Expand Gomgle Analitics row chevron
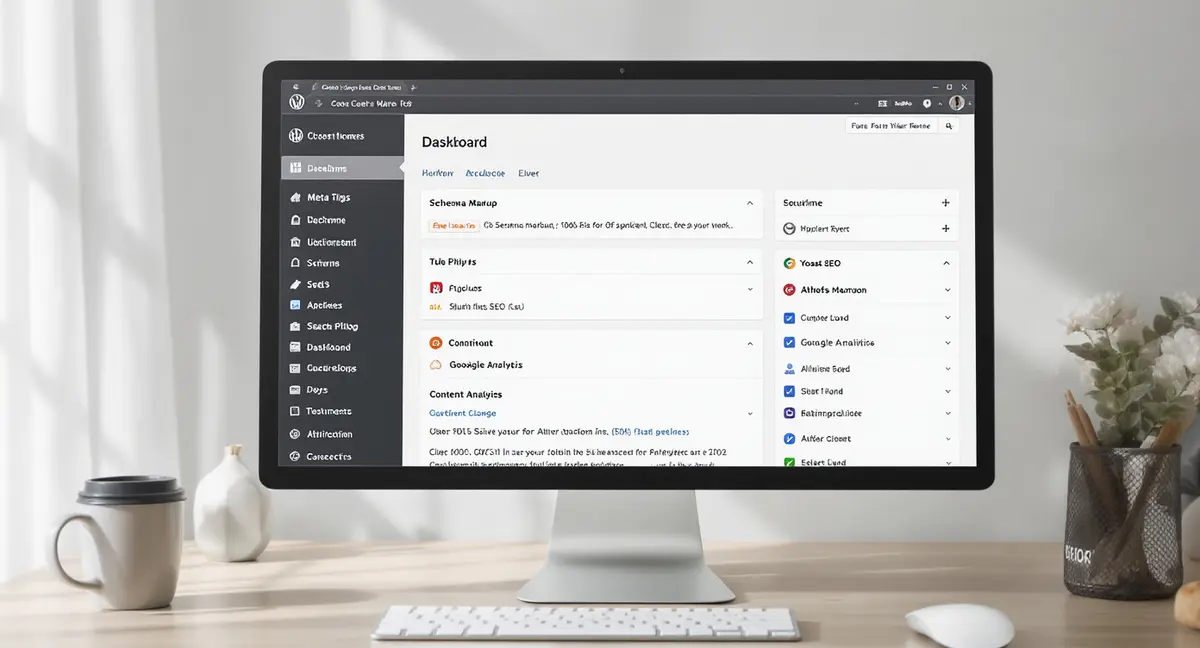The height and width of the screenshot is (648, 1200). (947, 343)
